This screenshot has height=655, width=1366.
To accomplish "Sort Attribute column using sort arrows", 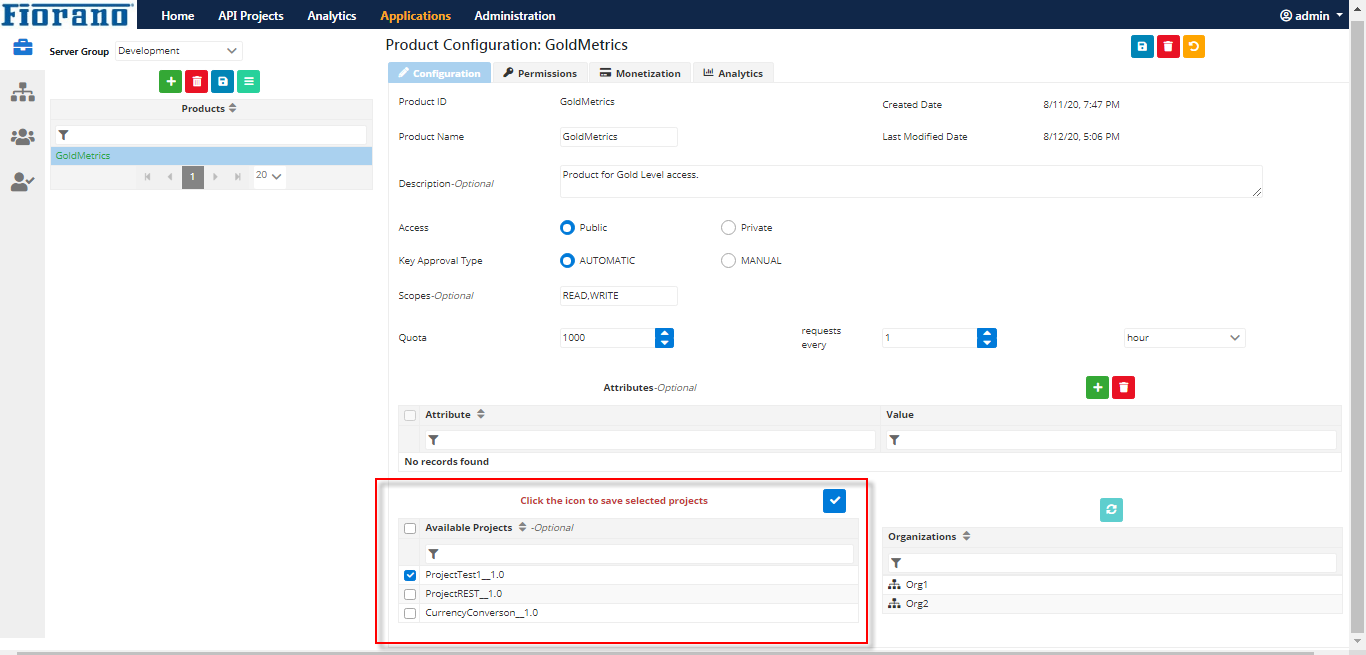I will (480, 414).
